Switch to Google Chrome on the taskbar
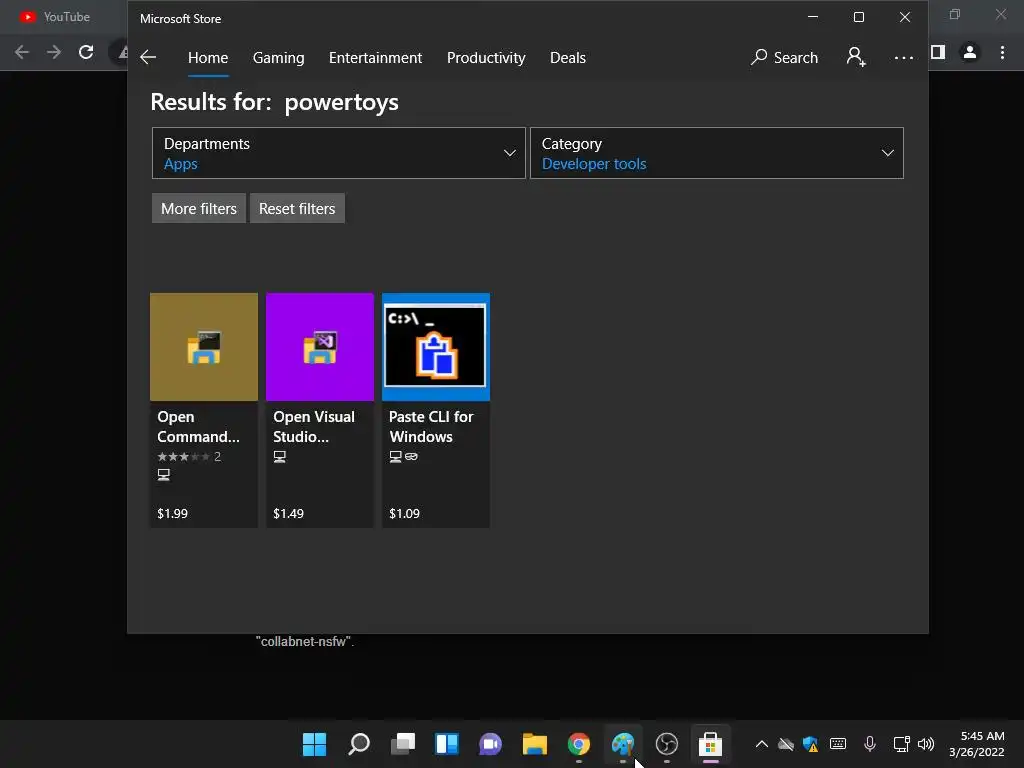 (579, 744)
